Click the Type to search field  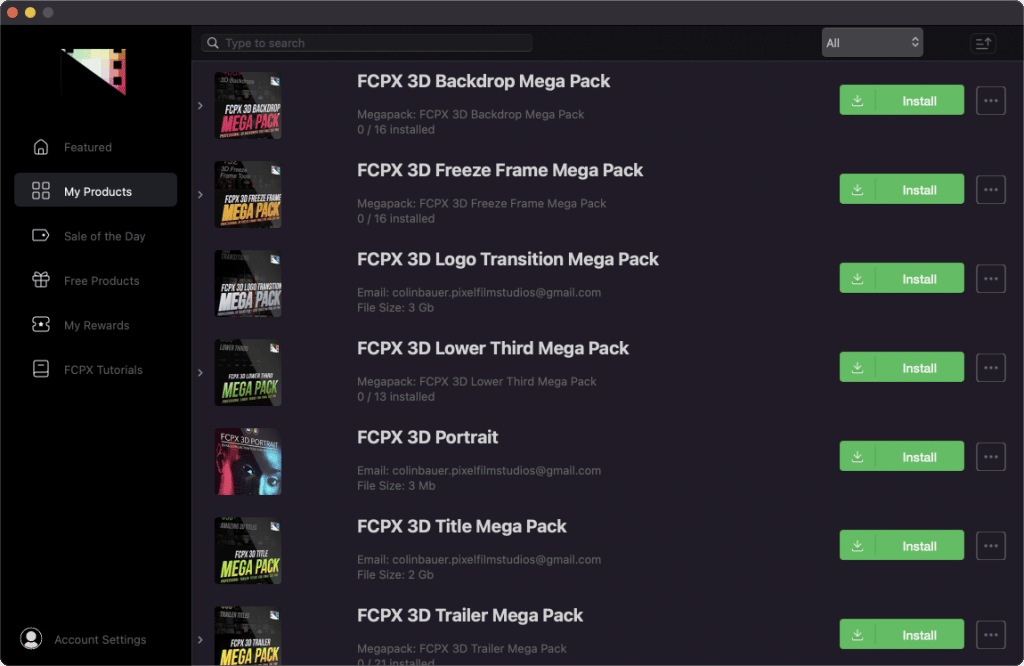pos(366,42)
